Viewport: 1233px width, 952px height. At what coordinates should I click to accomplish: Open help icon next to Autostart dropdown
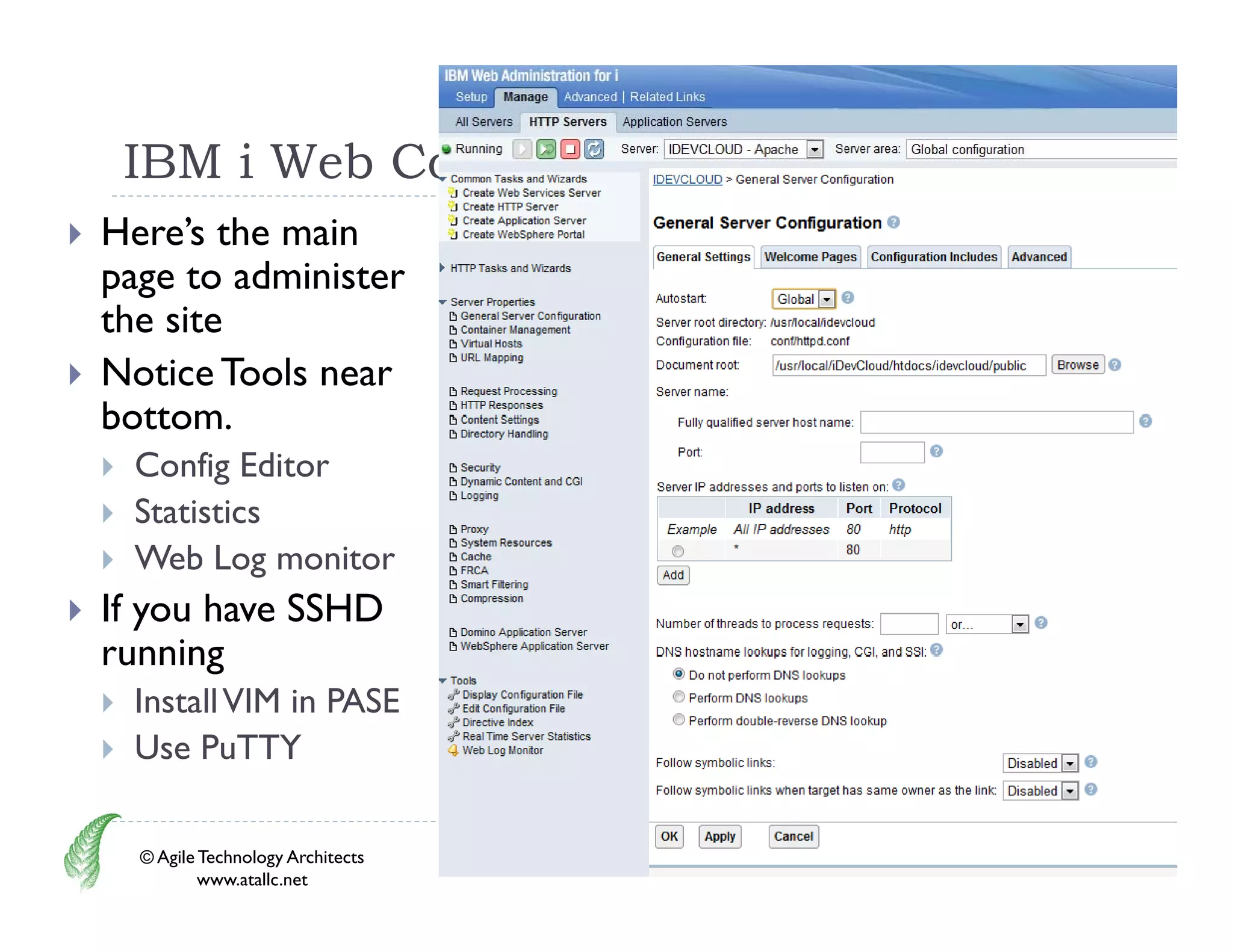pos(848,298)
